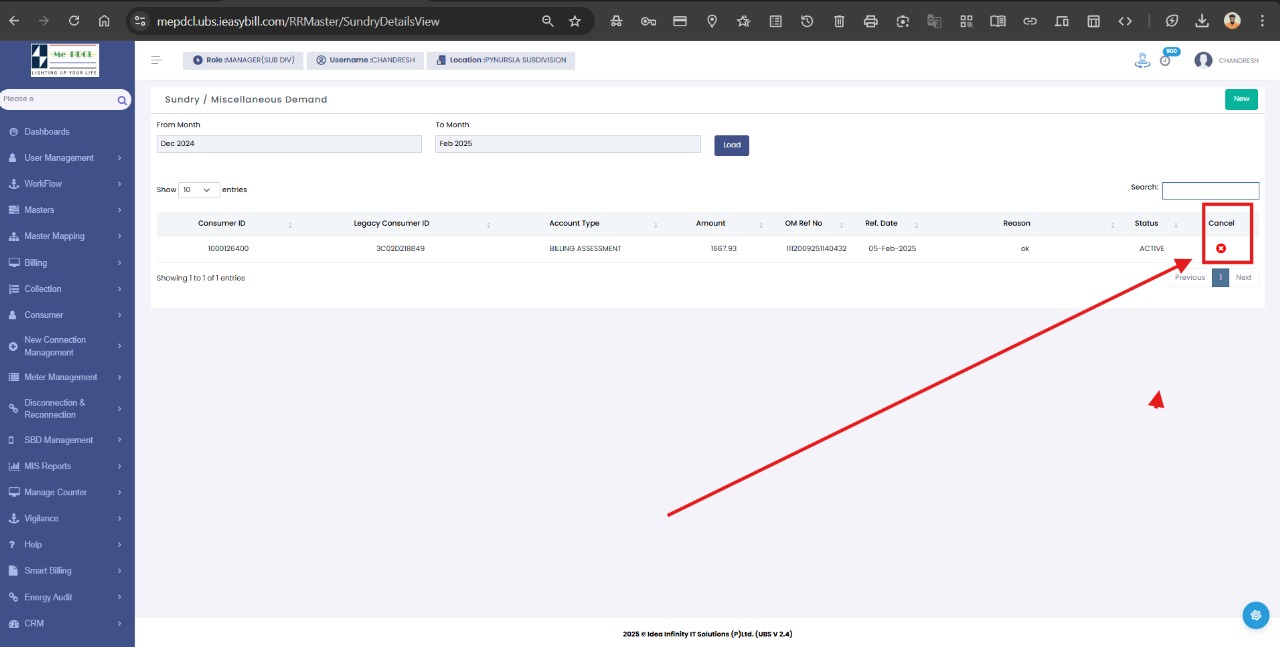
Task: Expand New Connection Management menu
Action: (67, 346)
